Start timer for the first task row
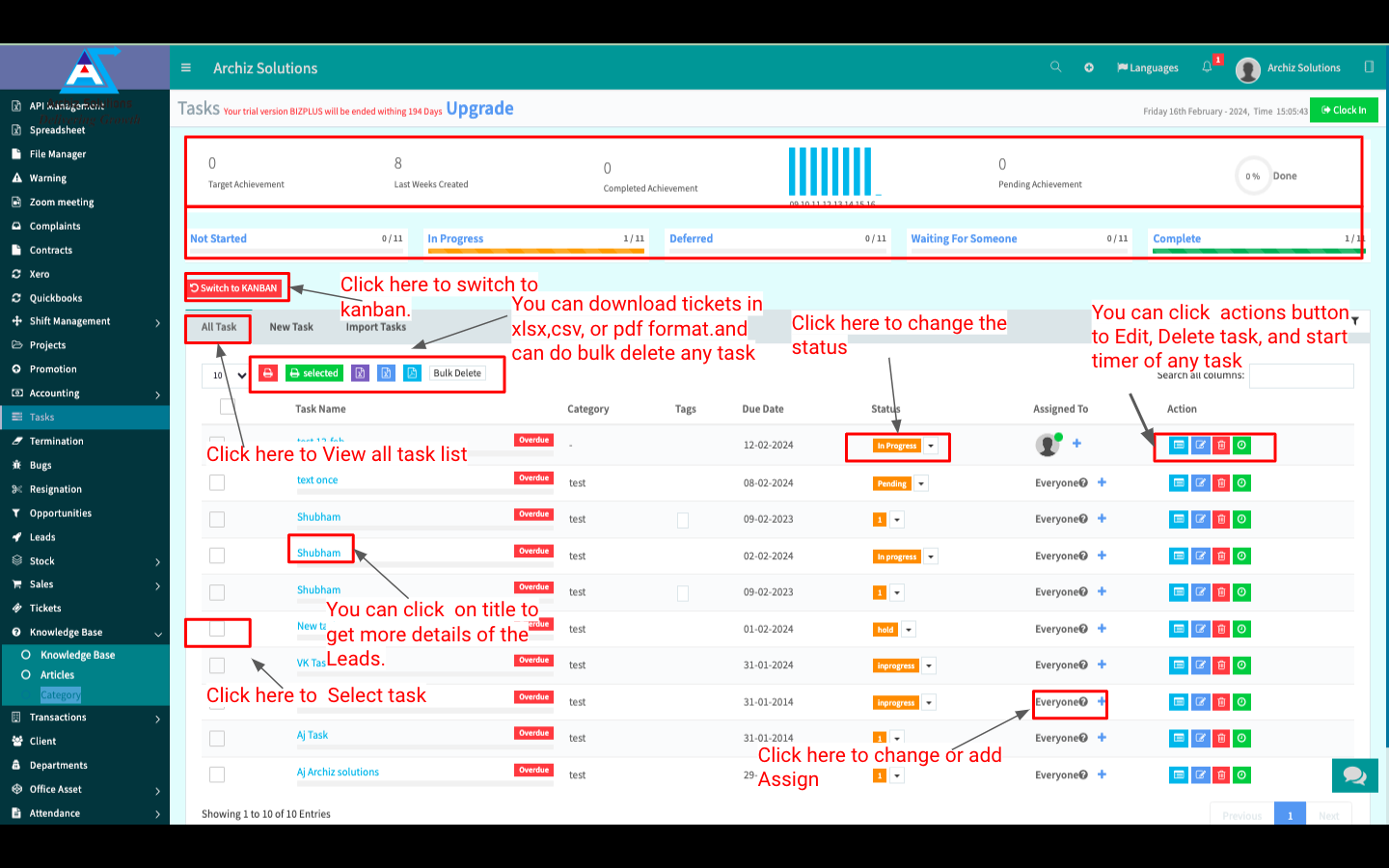The image size is (1389, 868). (1242, 445)
